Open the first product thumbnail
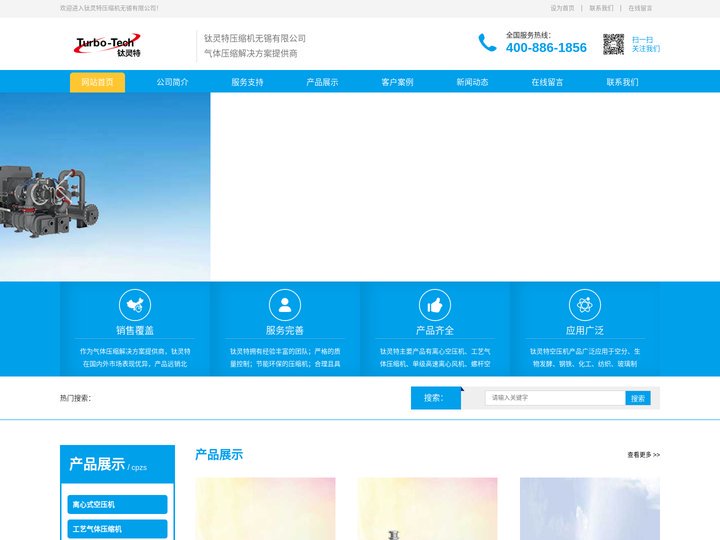 pos(265,509)
